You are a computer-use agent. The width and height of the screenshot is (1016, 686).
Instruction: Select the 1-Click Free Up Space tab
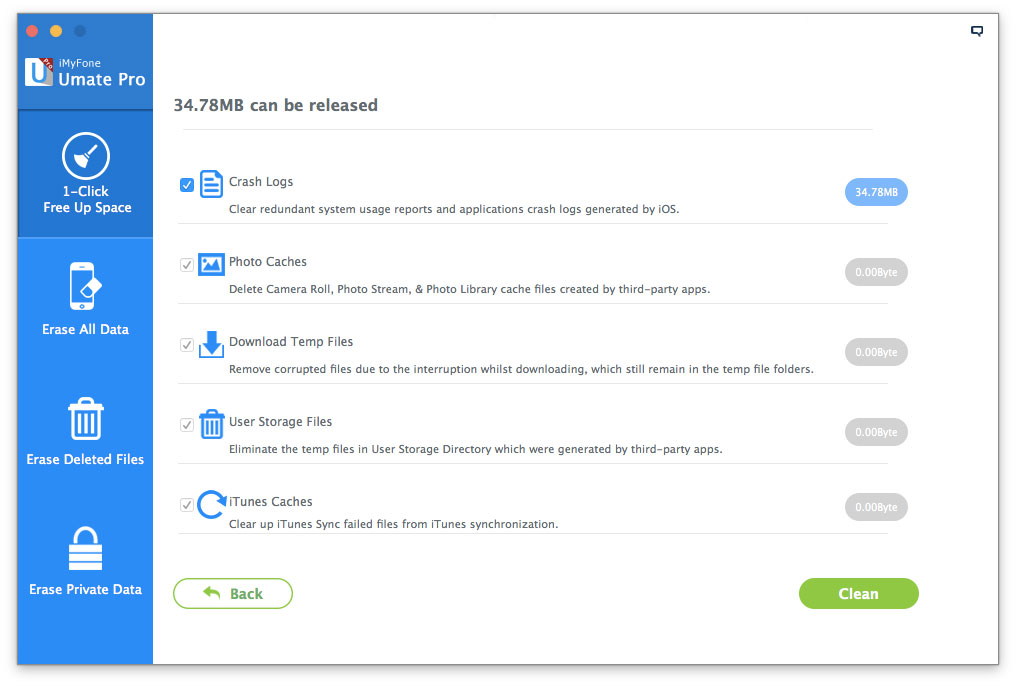[x=86, y=175]
